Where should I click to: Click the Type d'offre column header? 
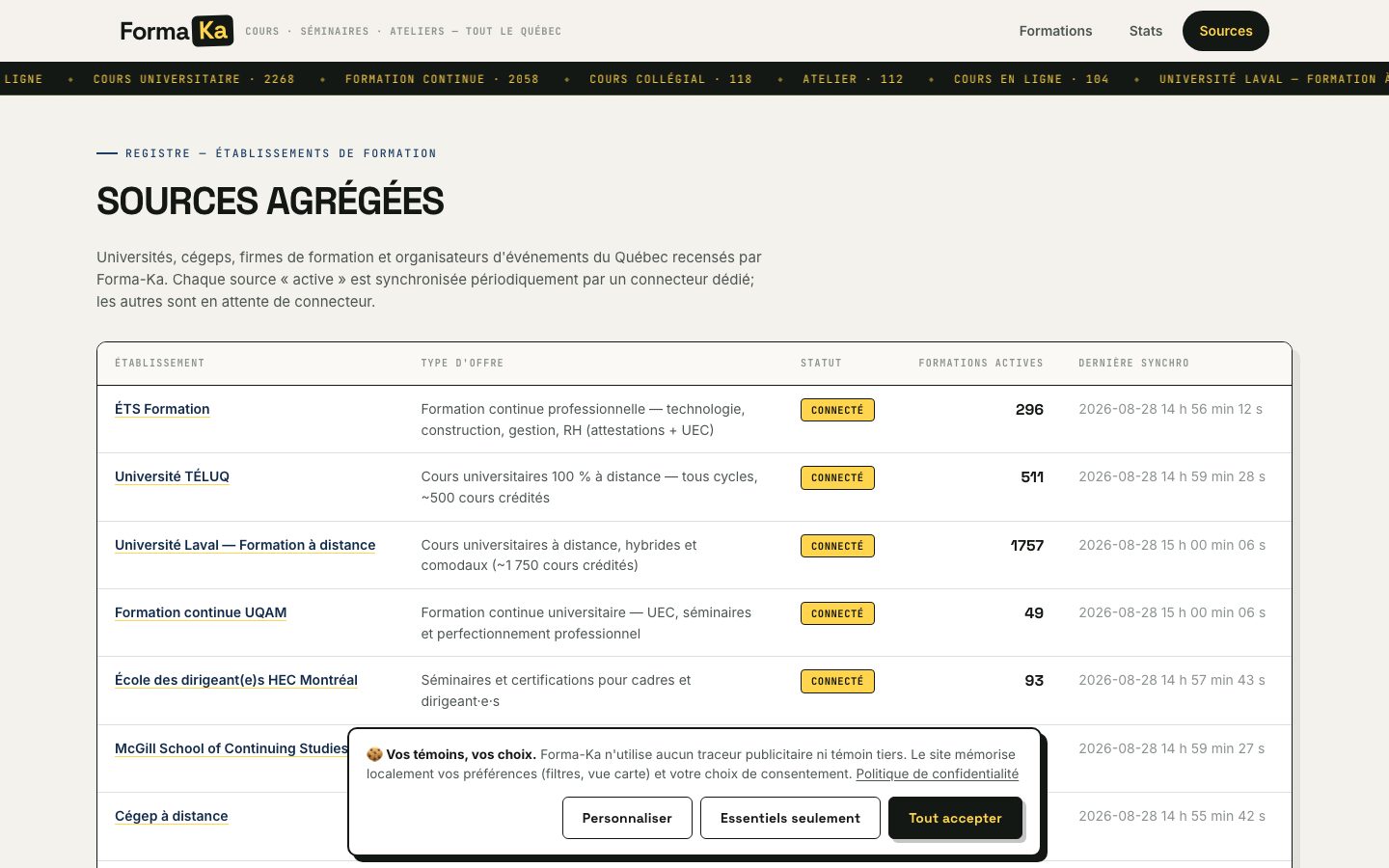pyautogui.click(x=462, y=363)
